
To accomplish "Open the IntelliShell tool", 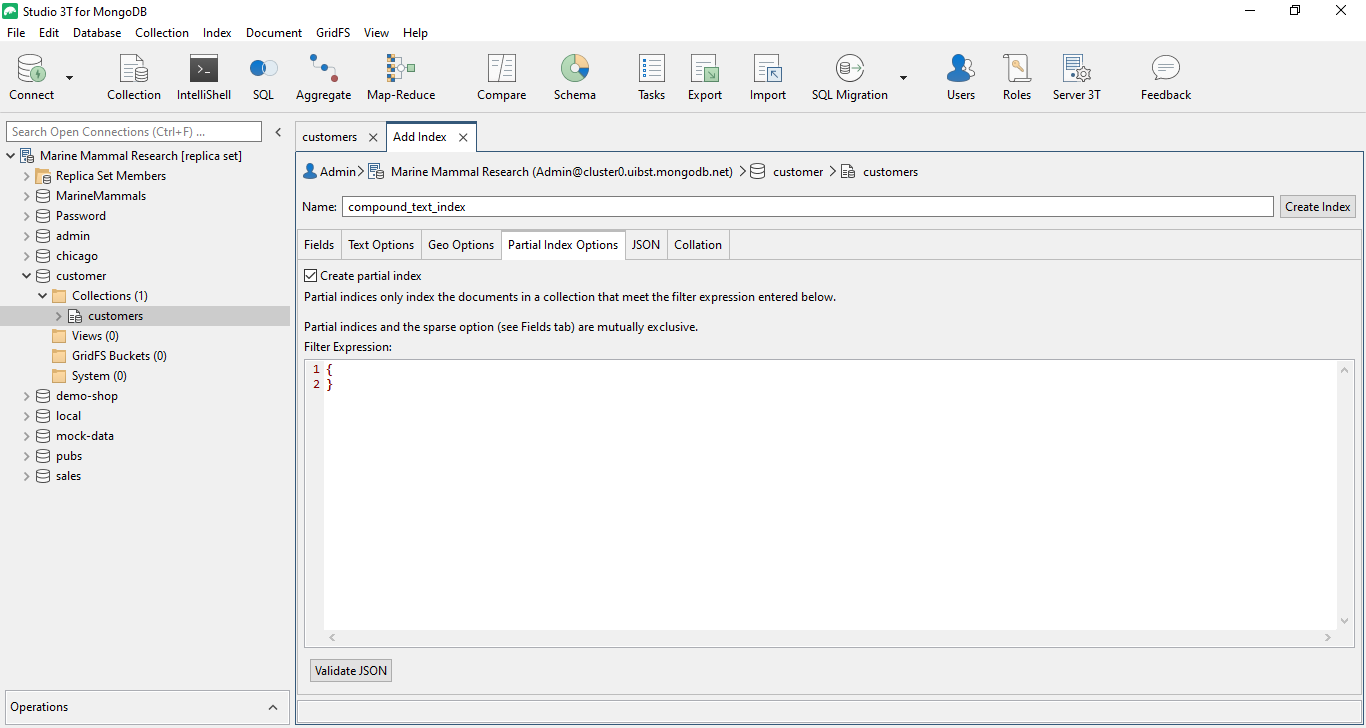I will tap(203, 77).
